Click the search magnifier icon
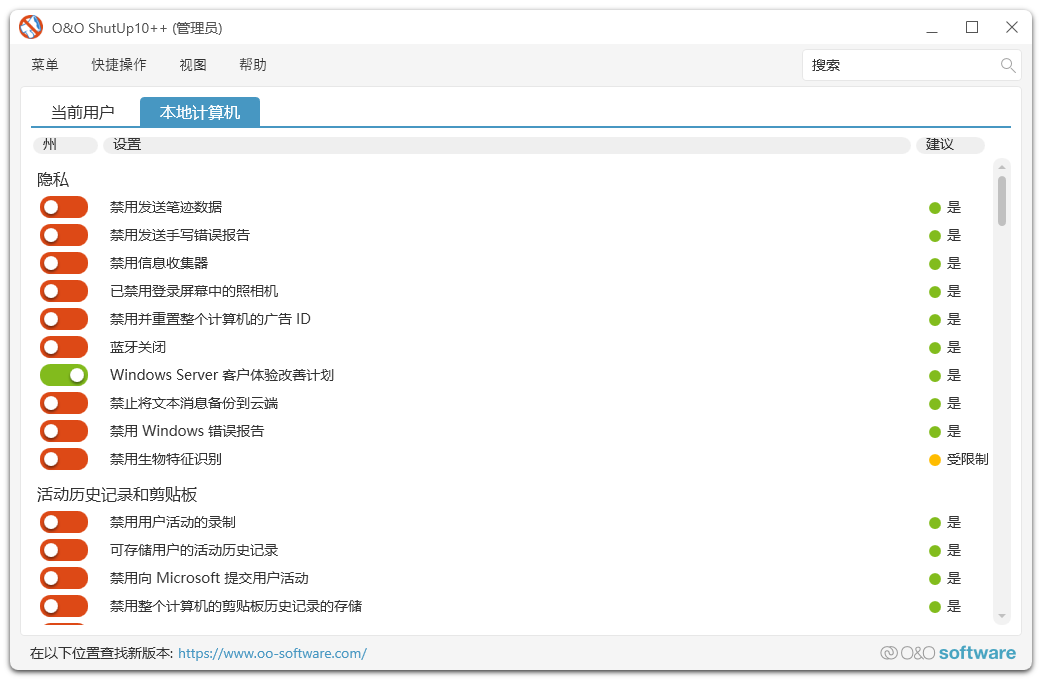This screenshot has width=1042, height=680. [1008, 66]
